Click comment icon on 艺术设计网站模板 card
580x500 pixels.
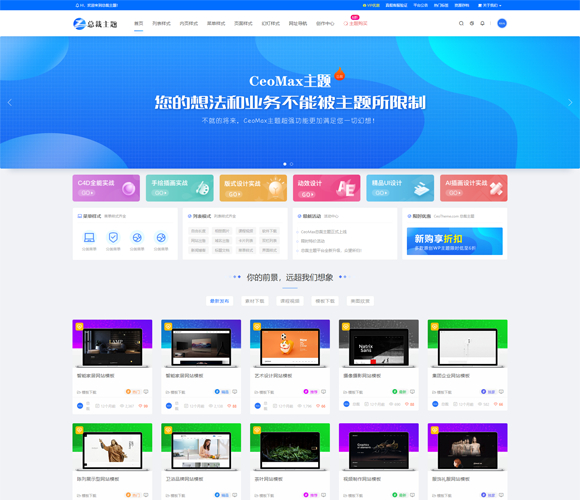[324, 392]
